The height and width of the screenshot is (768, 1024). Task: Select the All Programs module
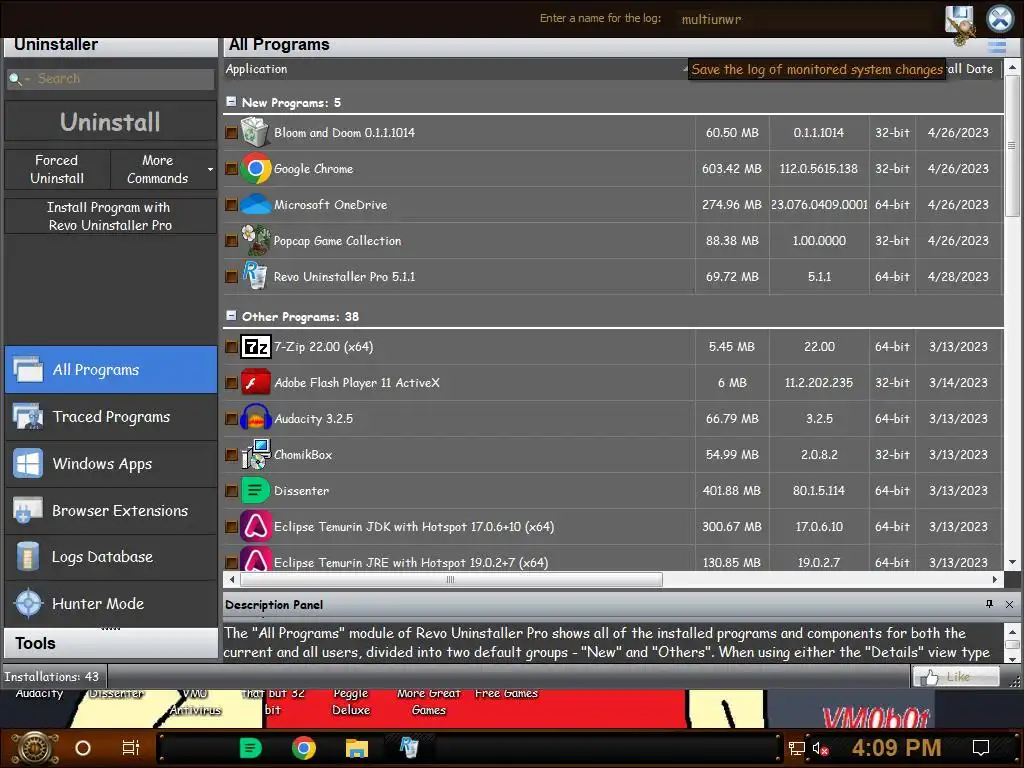pos(111,370)
